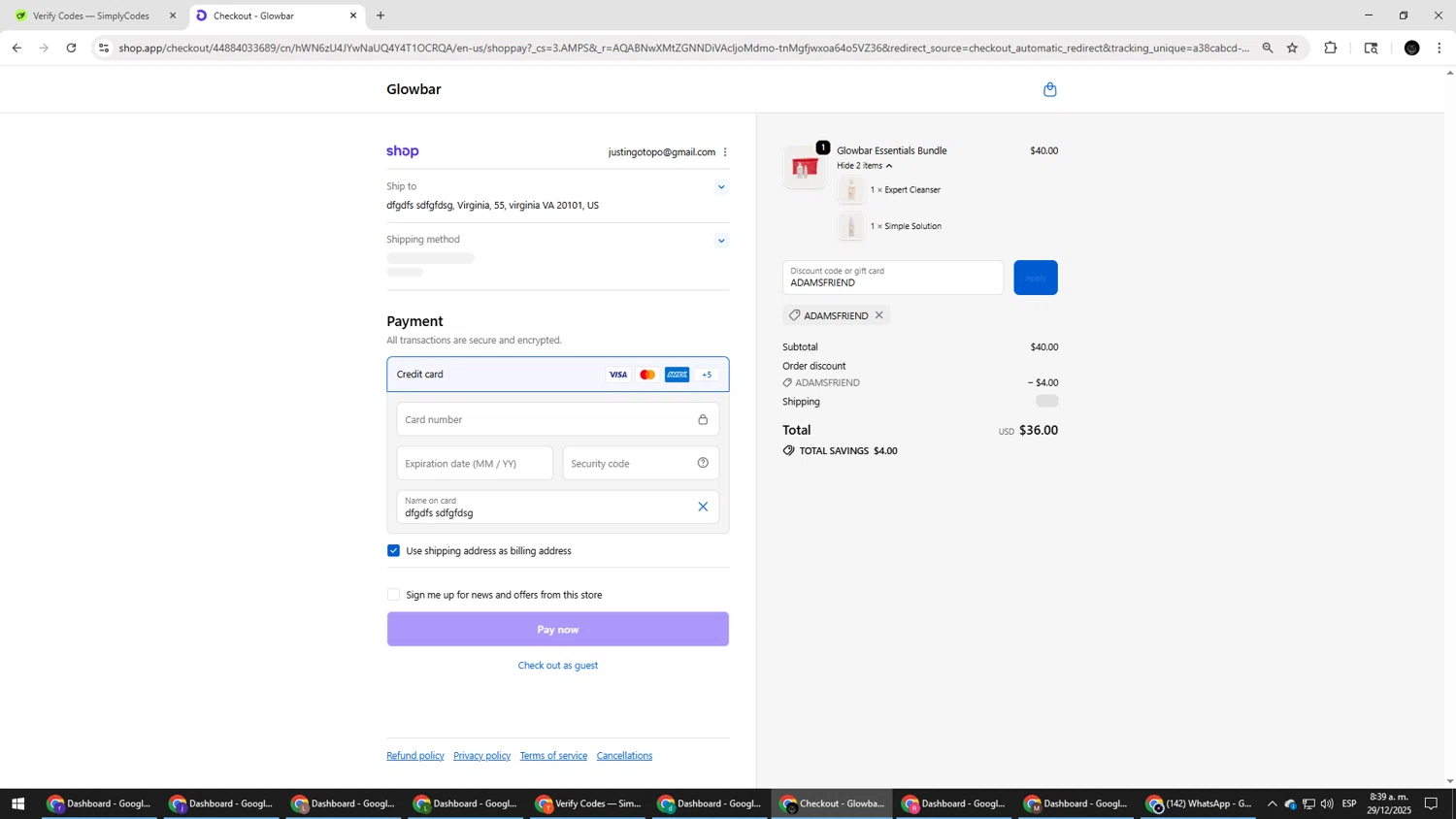Open the Terms of service link

(553, 756)
